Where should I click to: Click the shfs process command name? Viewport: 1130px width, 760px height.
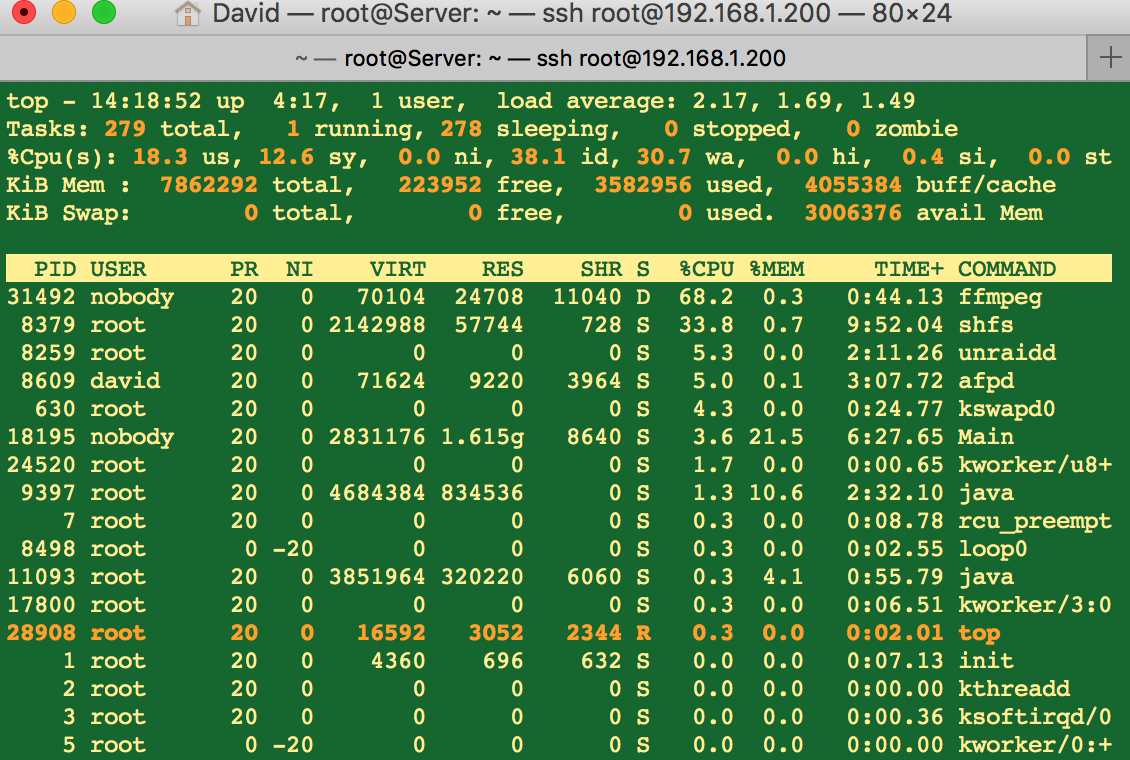985,325
